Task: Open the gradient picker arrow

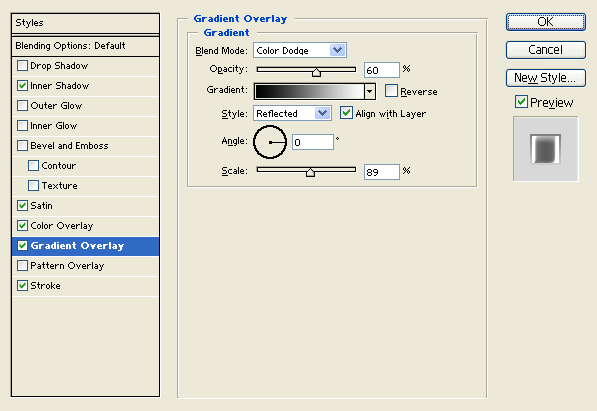Action: (x=369, y=91)
